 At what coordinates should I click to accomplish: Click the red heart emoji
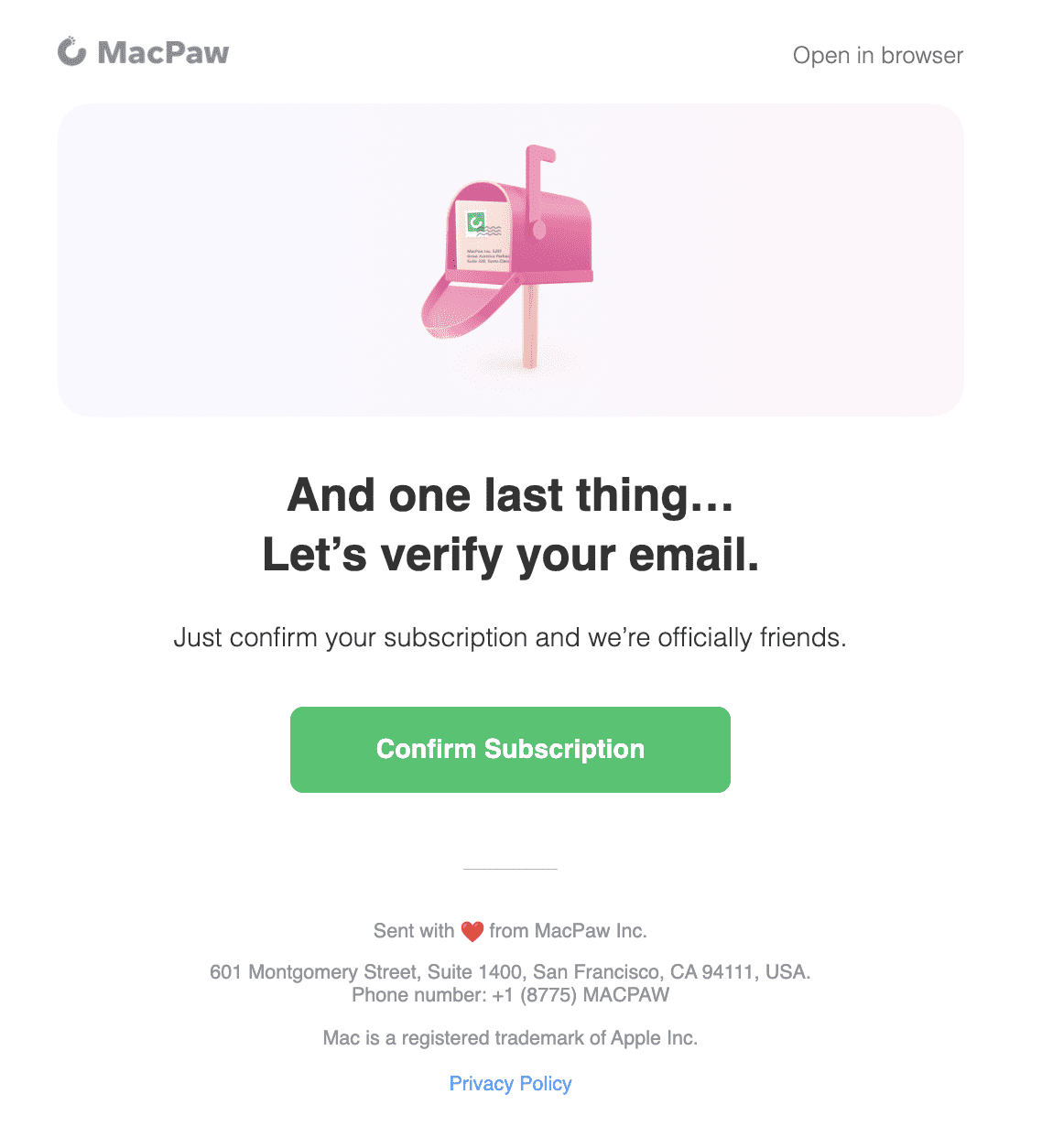pos(472,931)
